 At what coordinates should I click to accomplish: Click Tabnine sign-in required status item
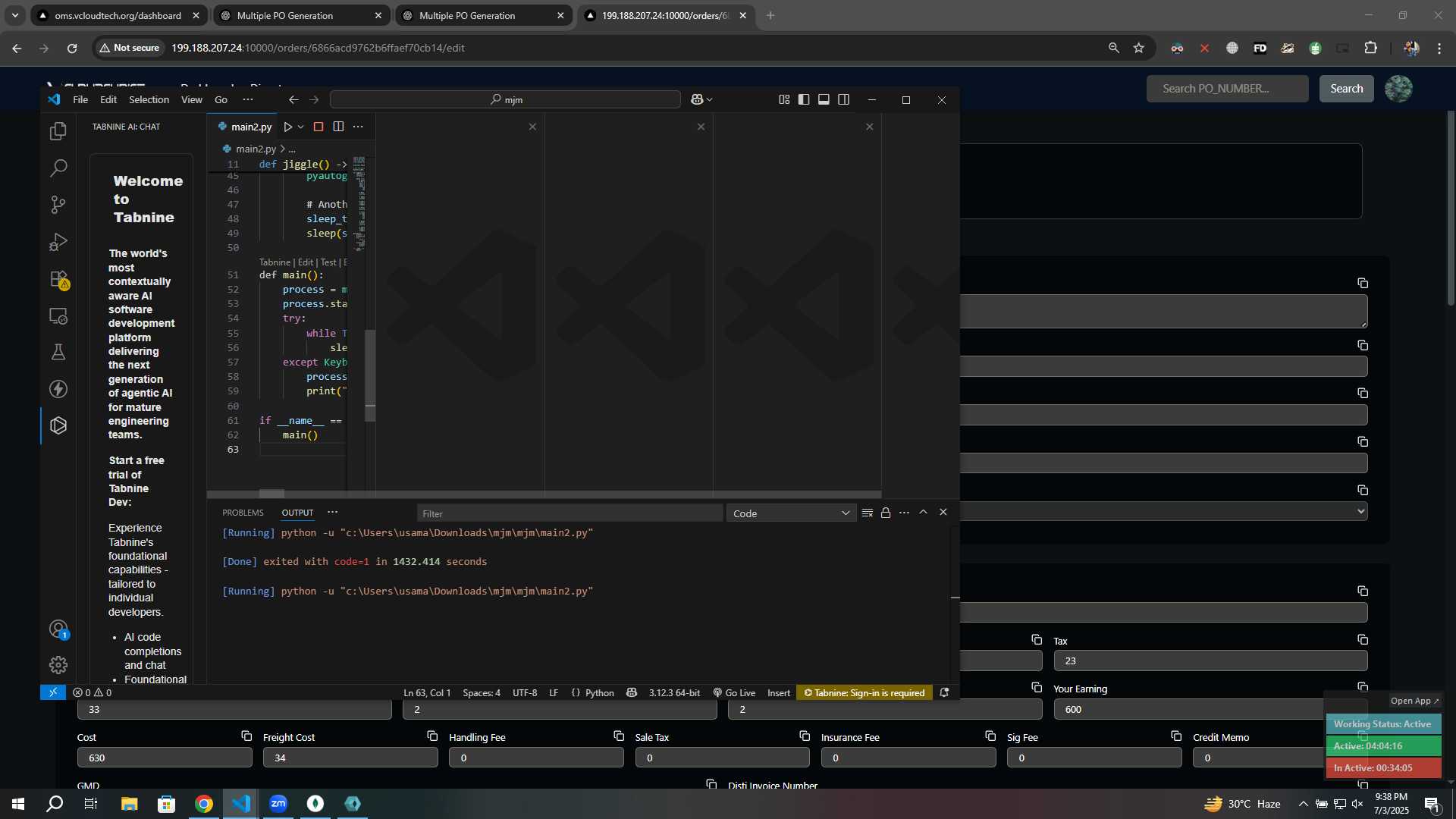864,692
